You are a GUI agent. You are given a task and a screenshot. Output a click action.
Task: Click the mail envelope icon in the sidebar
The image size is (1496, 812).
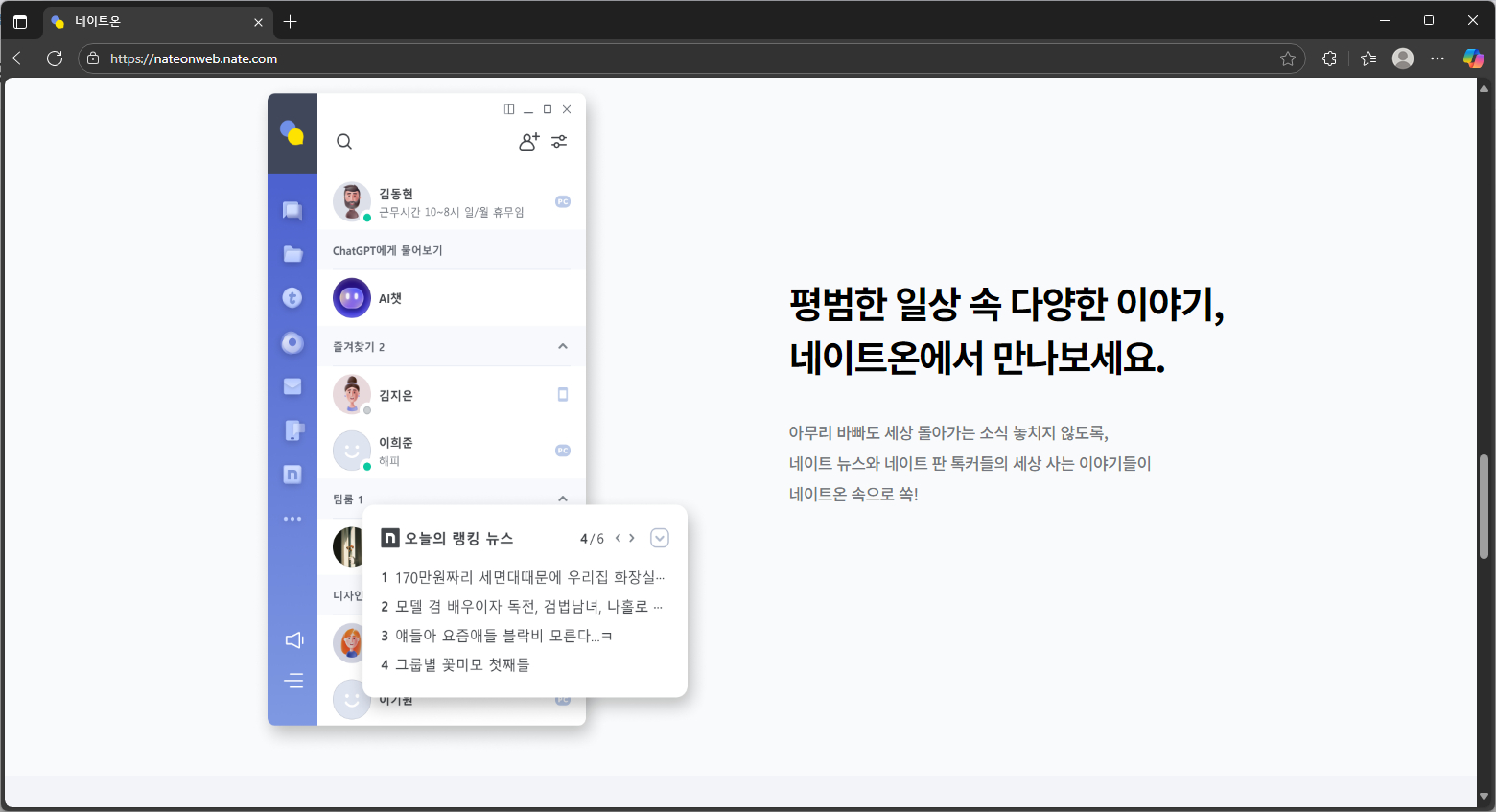click(x=292, y=385)
